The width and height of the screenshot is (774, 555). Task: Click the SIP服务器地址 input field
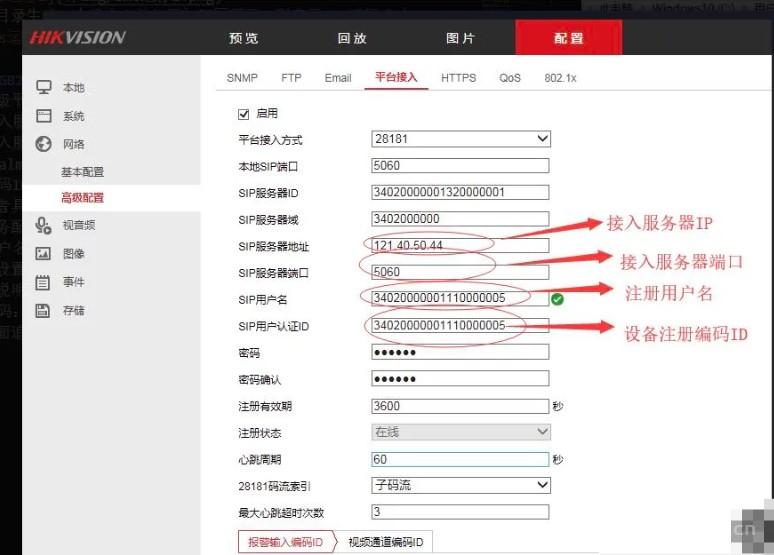(460, 245)
